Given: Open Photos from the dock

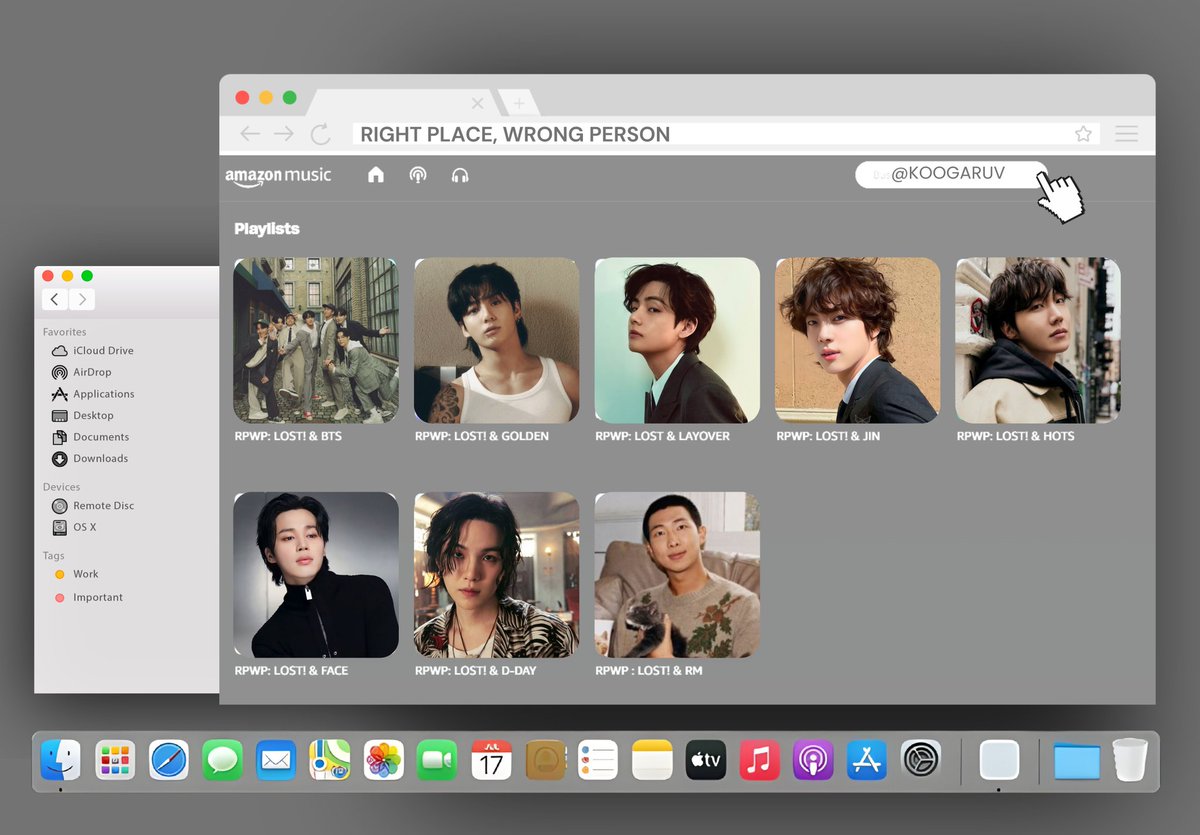Looking at the screenshot, I should point(384,760).
